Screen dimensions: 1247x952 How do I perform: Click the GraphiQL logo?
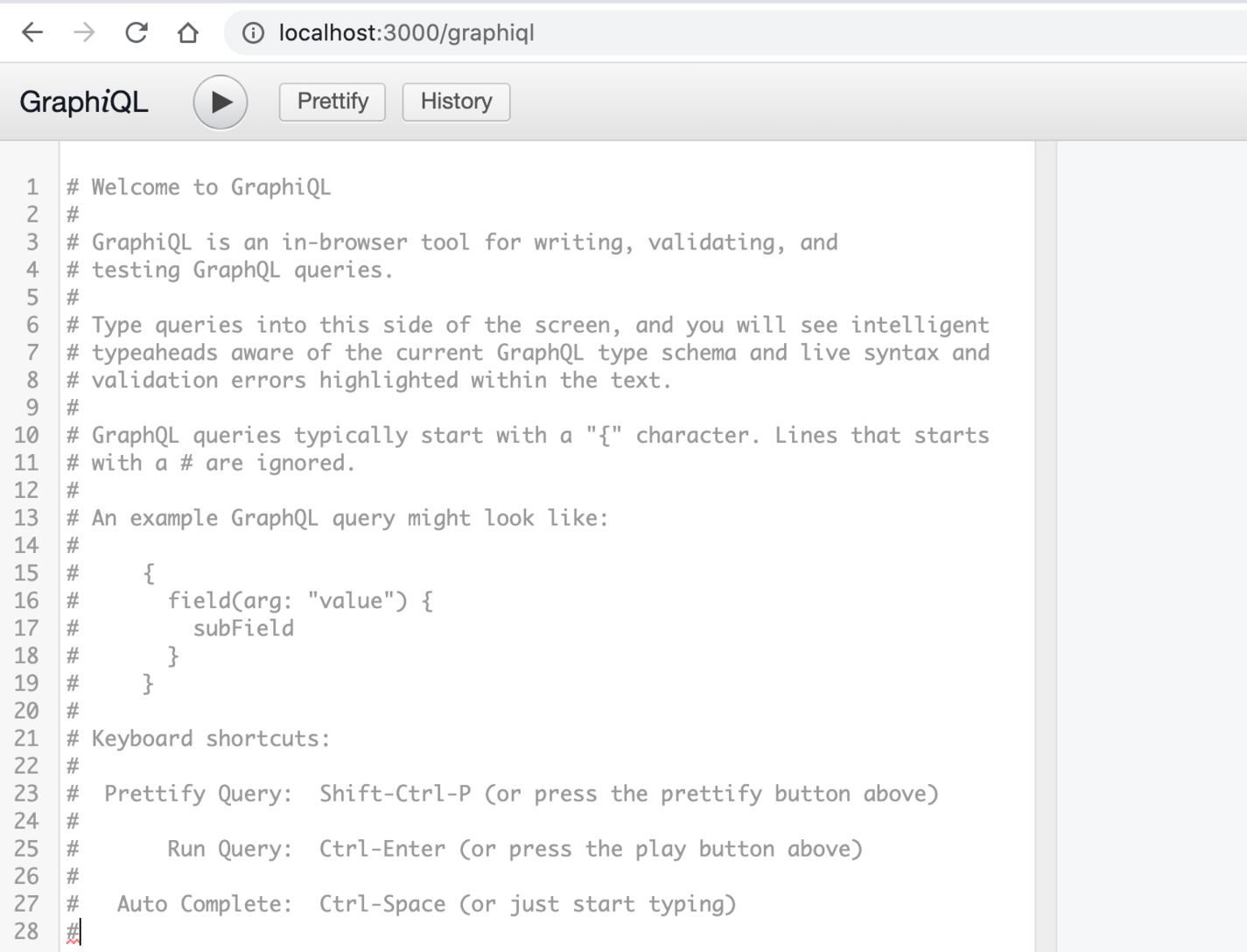[x=83, y=101]
